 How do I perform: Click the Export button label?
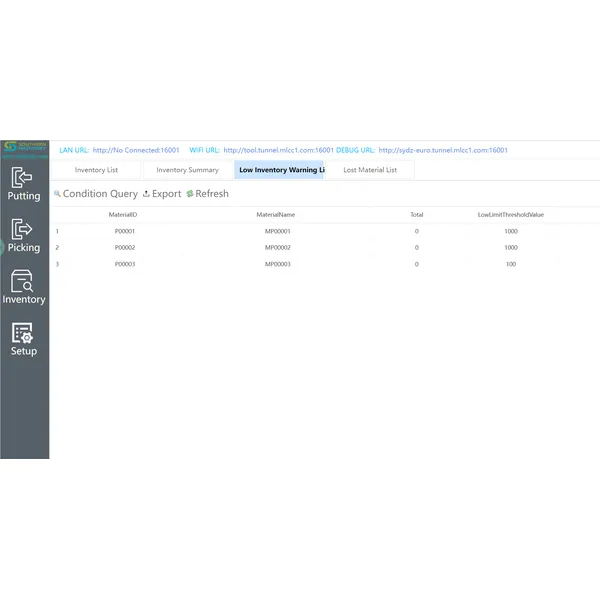(x=166, y=194)
